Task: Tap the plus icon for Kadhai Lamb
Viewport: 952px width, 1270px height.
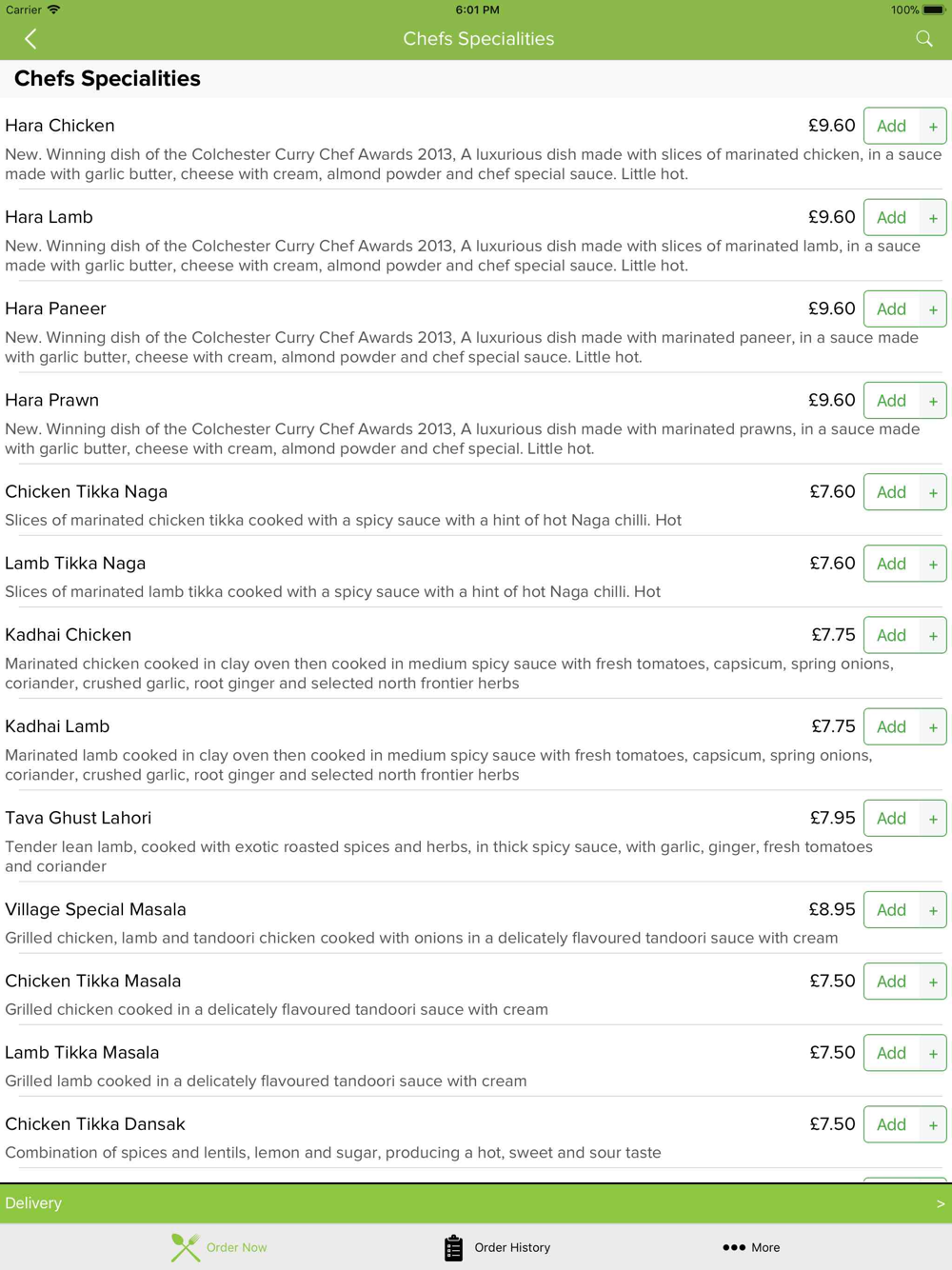Action: (x=933, y=726)
